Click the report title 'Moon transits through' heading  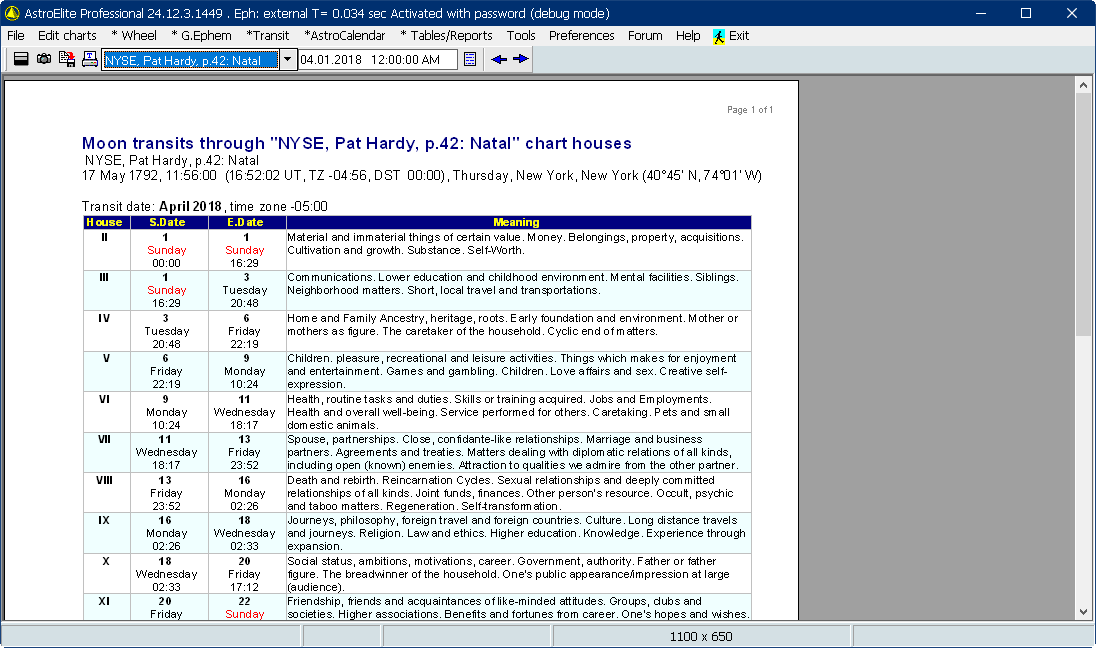(x=356, y=143)
